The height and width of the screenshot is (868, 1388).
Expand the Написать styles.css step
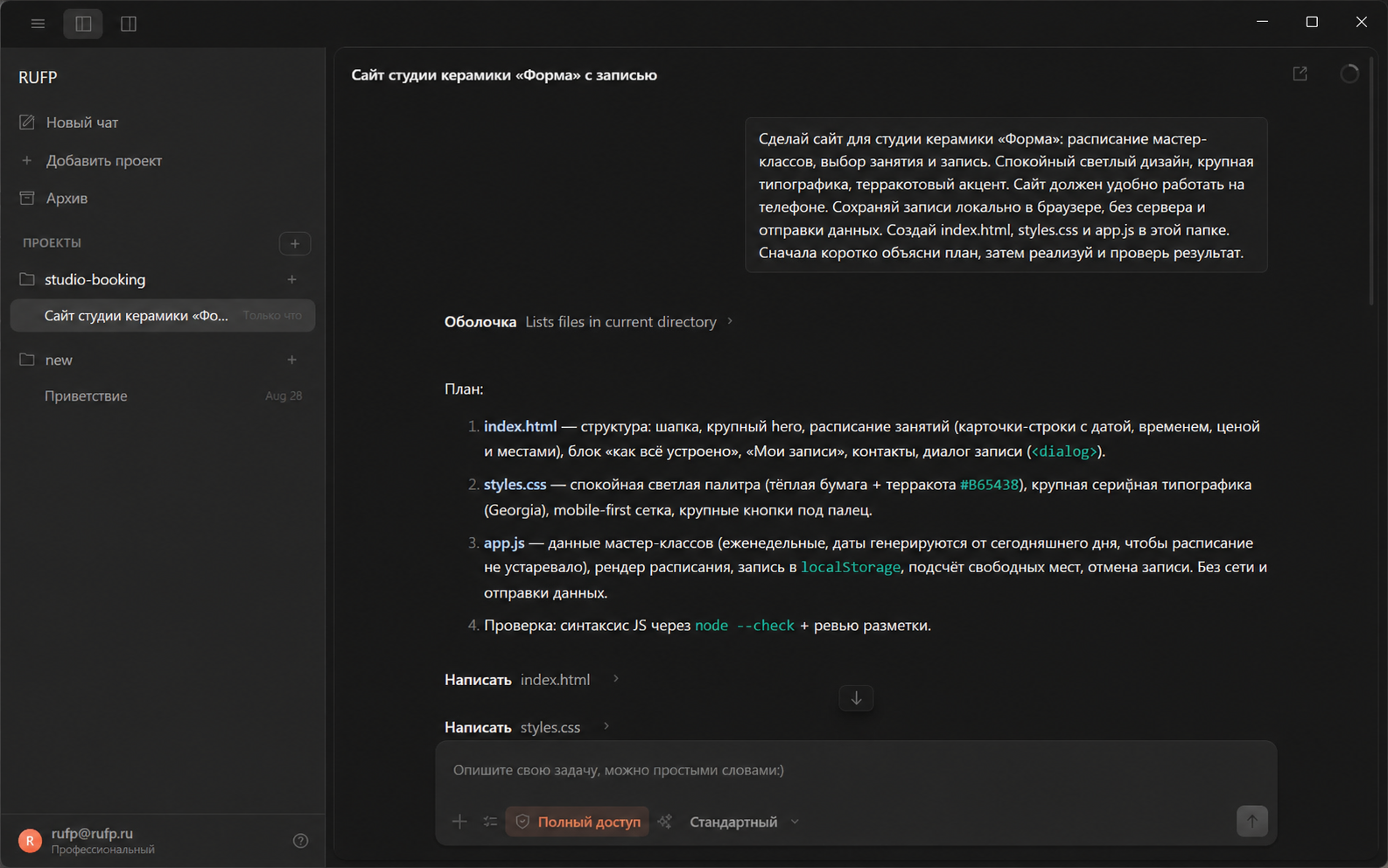tap(527, 727)
